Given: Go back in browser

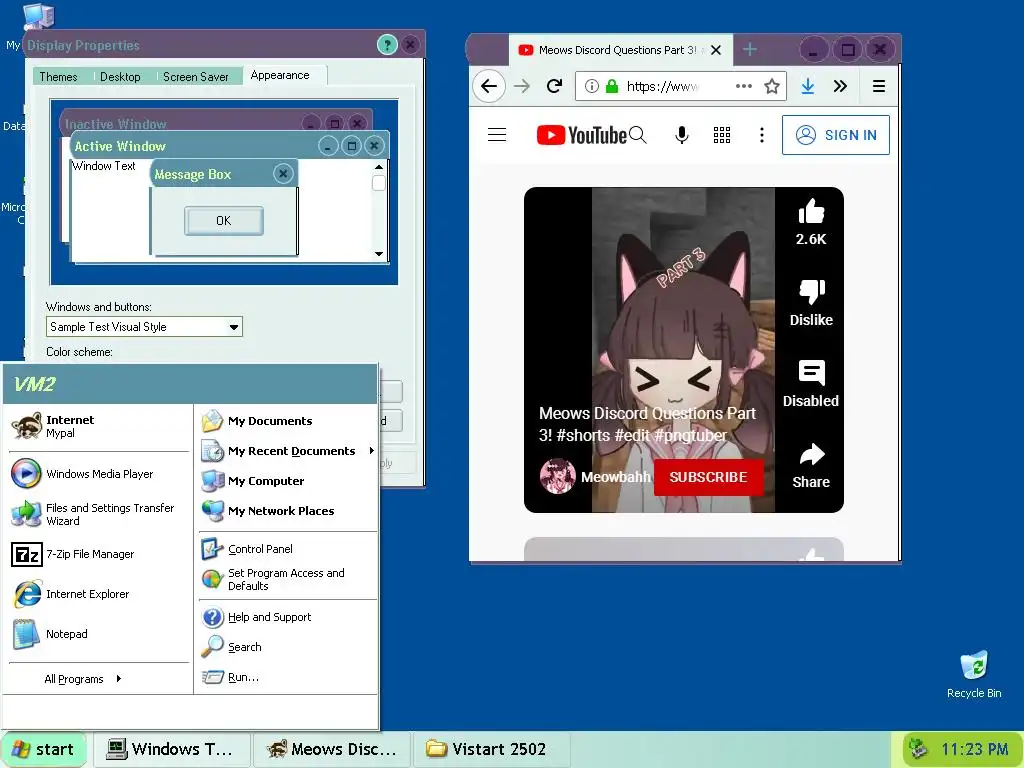Looking at the screenshot, I should [488, 86].
